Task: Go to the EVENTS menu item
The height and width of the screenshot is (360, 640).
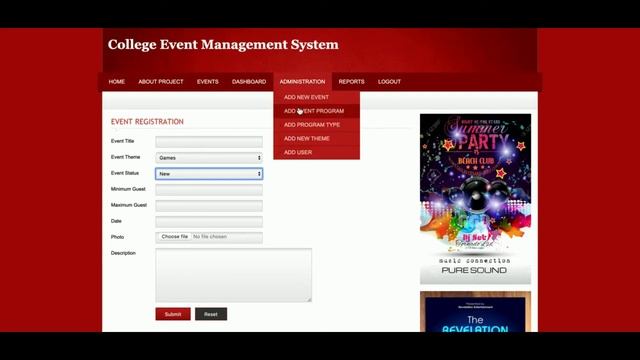Action: 208,82
